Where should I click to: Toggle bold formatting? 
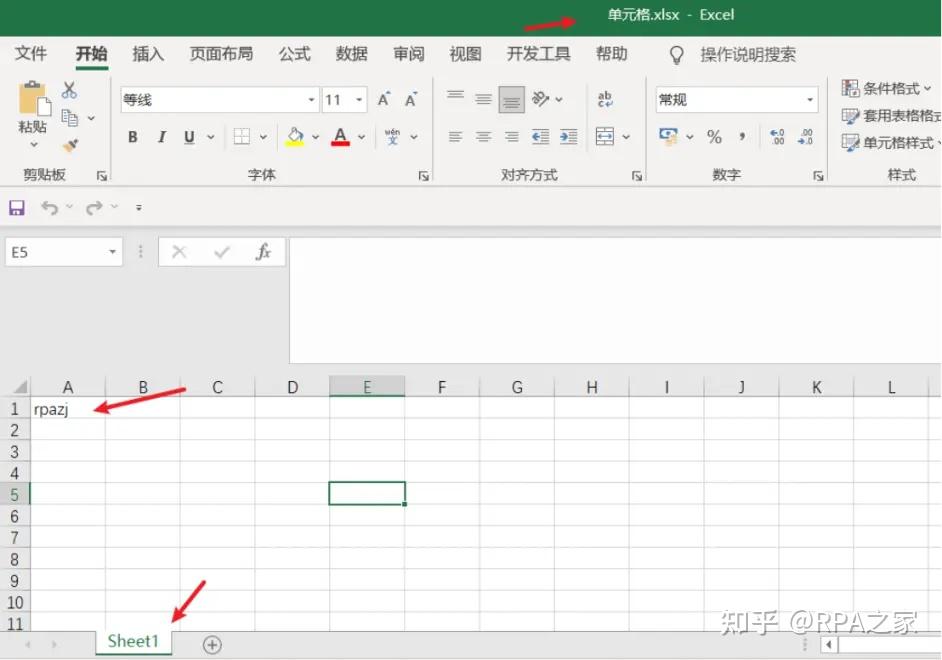[132, 137]
